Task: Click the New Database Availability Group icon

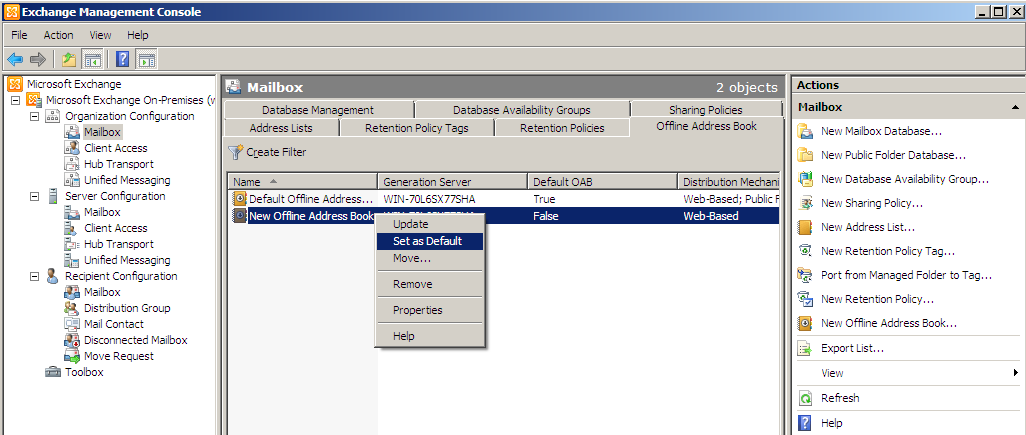Action: 805,179
